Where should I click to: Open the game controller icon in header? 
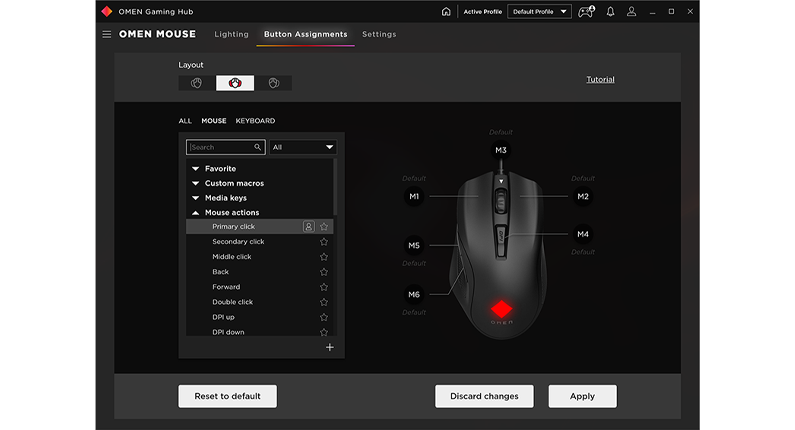pos(588,12)
